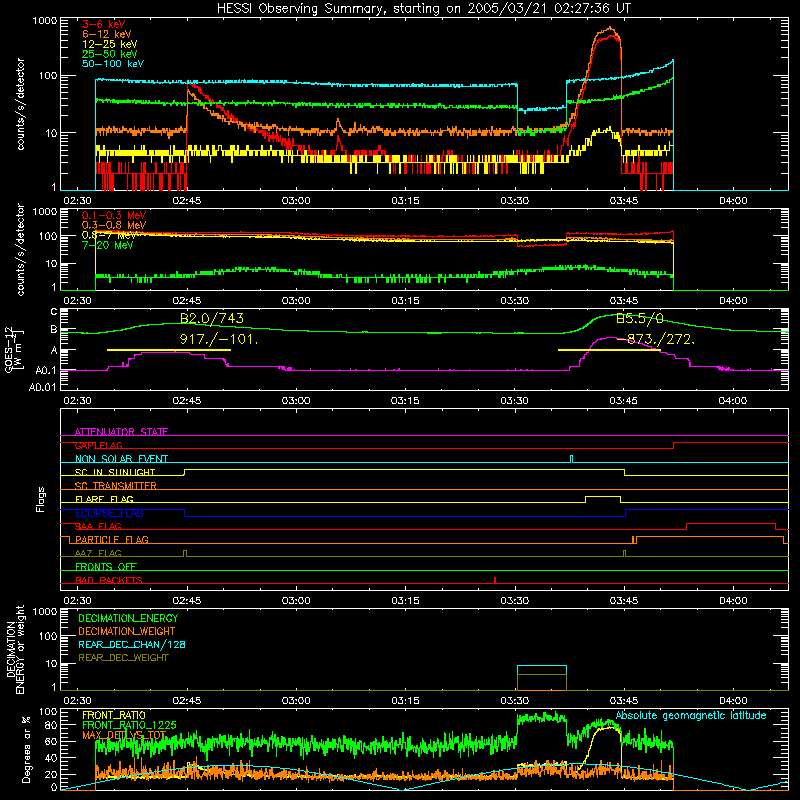Click the NON_SOLAR_EVENT flag label
Image resolution: width=800 pixels, height=800 pixels.
coord(121,459)
